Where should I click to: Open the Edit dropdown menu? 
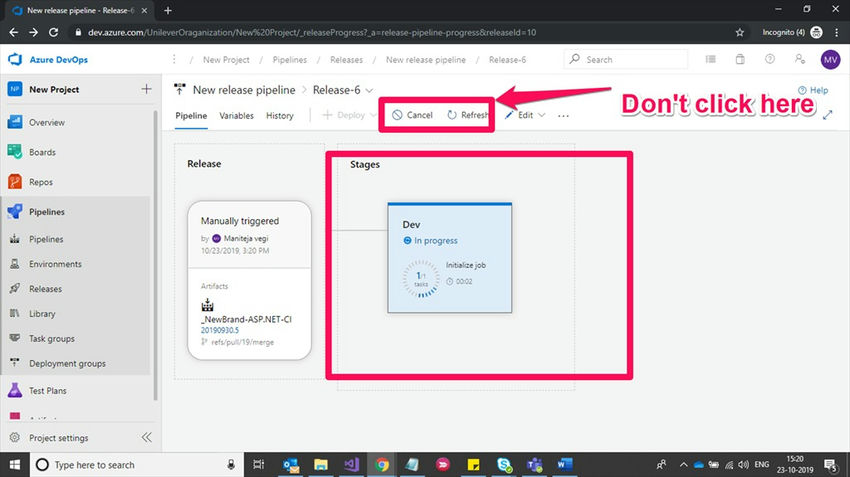coord(525,115)
